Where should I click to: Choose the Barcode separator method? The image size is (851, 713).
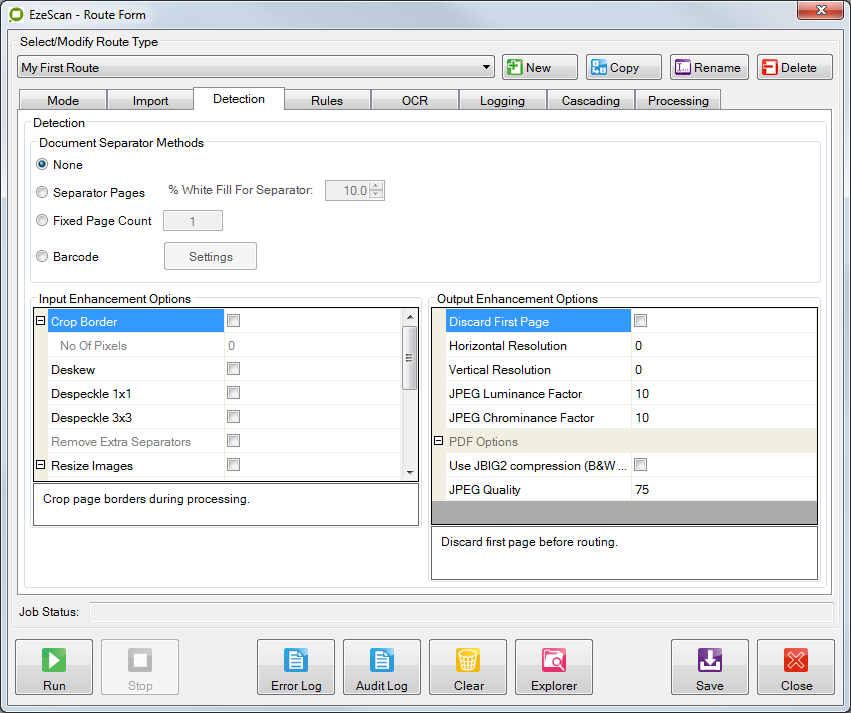coord(42,256)
